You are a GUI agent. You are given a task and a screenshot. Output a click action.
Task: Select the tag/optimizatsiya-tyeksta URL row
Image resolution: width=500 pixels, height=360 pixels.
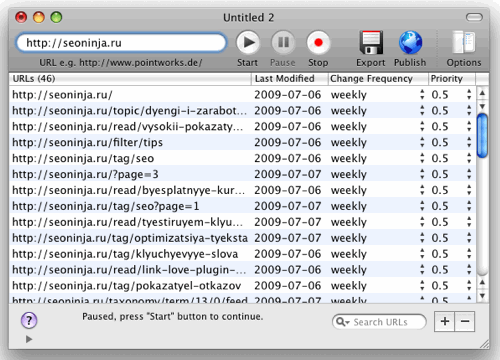[x=130, y=238]
